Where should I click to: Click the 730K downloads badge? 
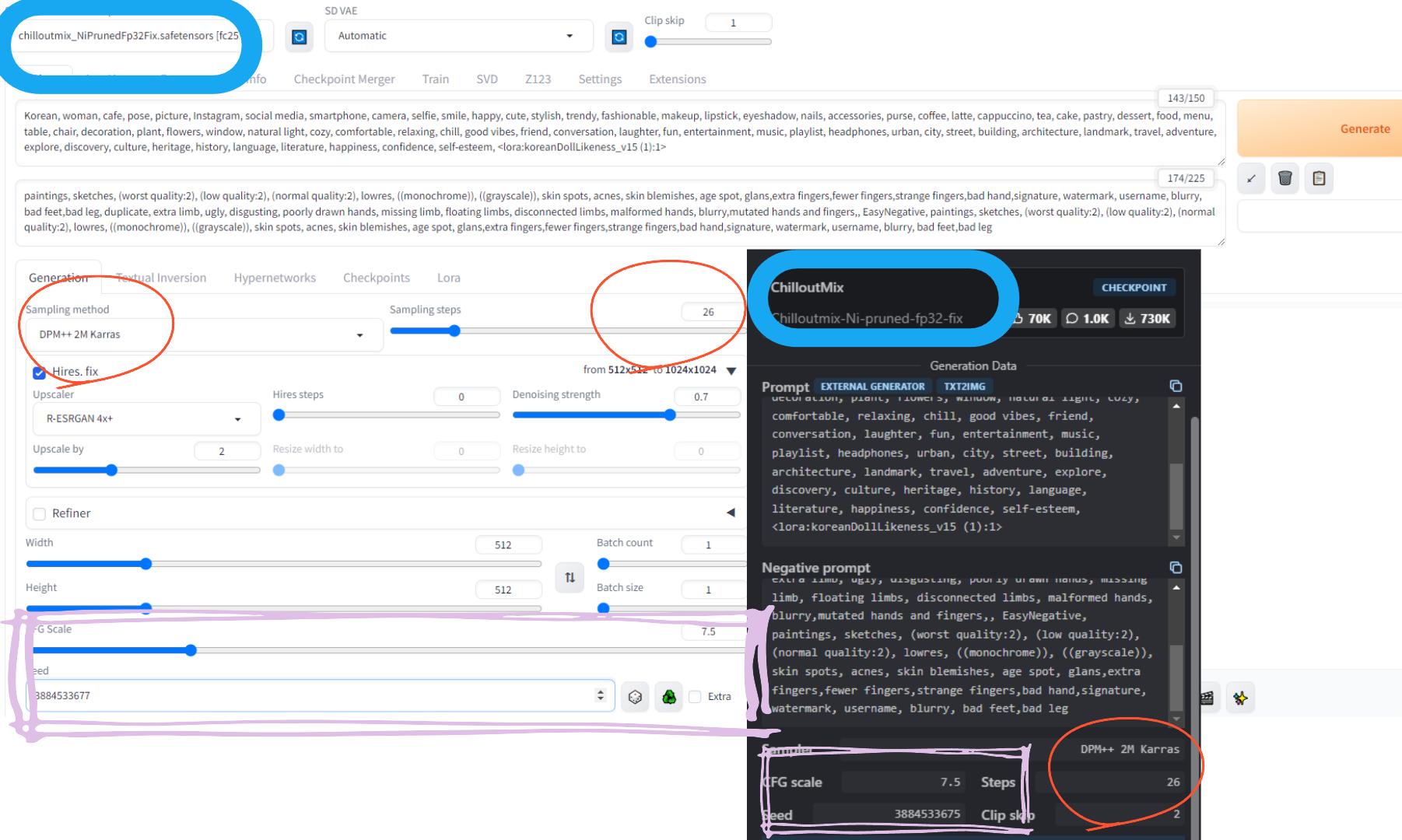1148,318
